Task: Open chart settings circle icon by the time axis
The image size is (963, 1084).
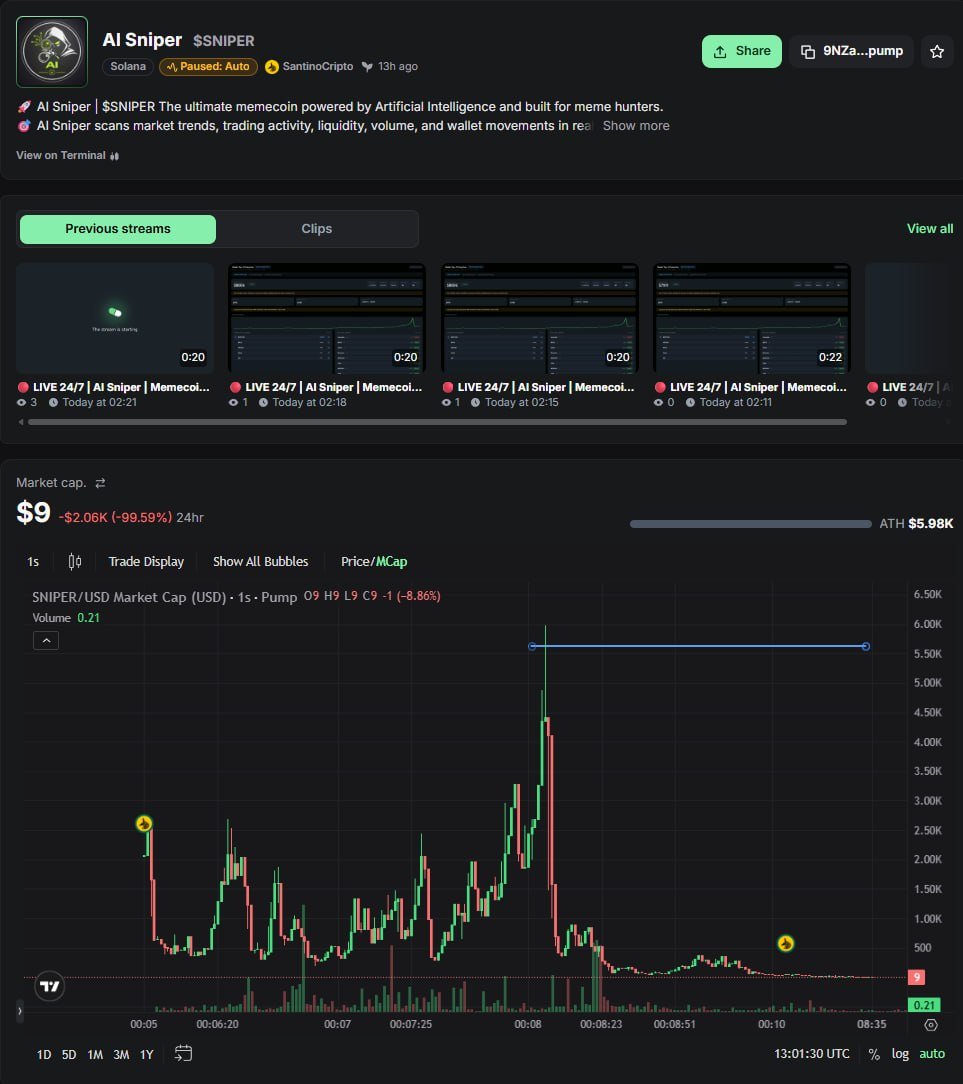Action: click(931, 1025)
